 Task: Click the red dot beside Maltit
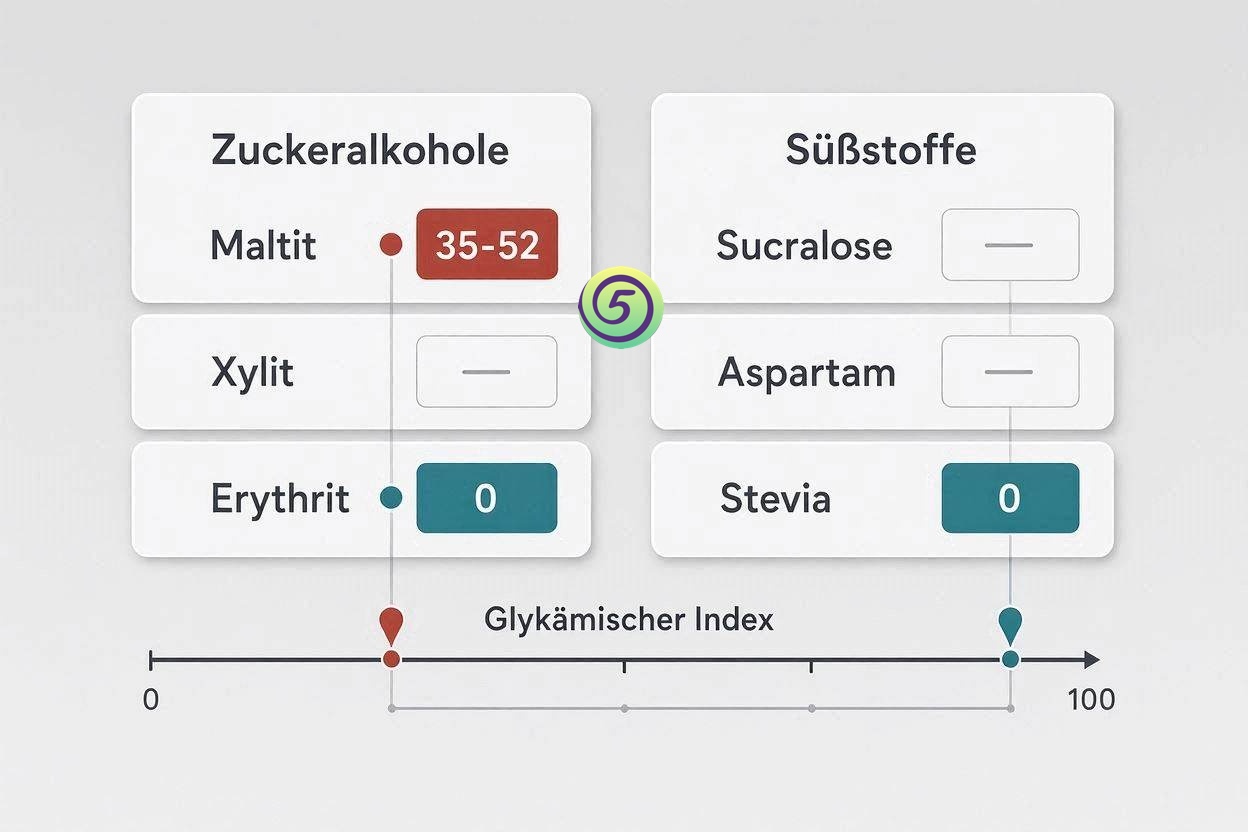392,244
